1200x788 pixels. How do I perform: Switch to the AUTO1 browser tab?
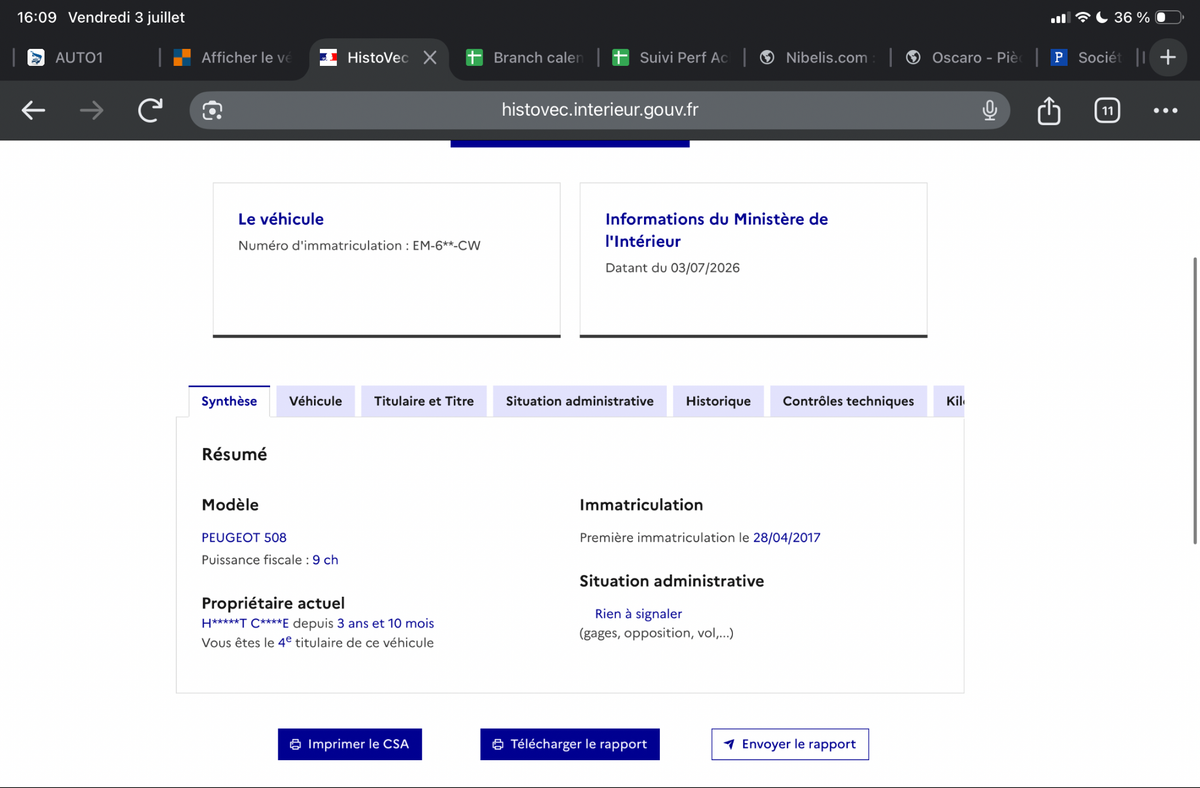[80, 57]
